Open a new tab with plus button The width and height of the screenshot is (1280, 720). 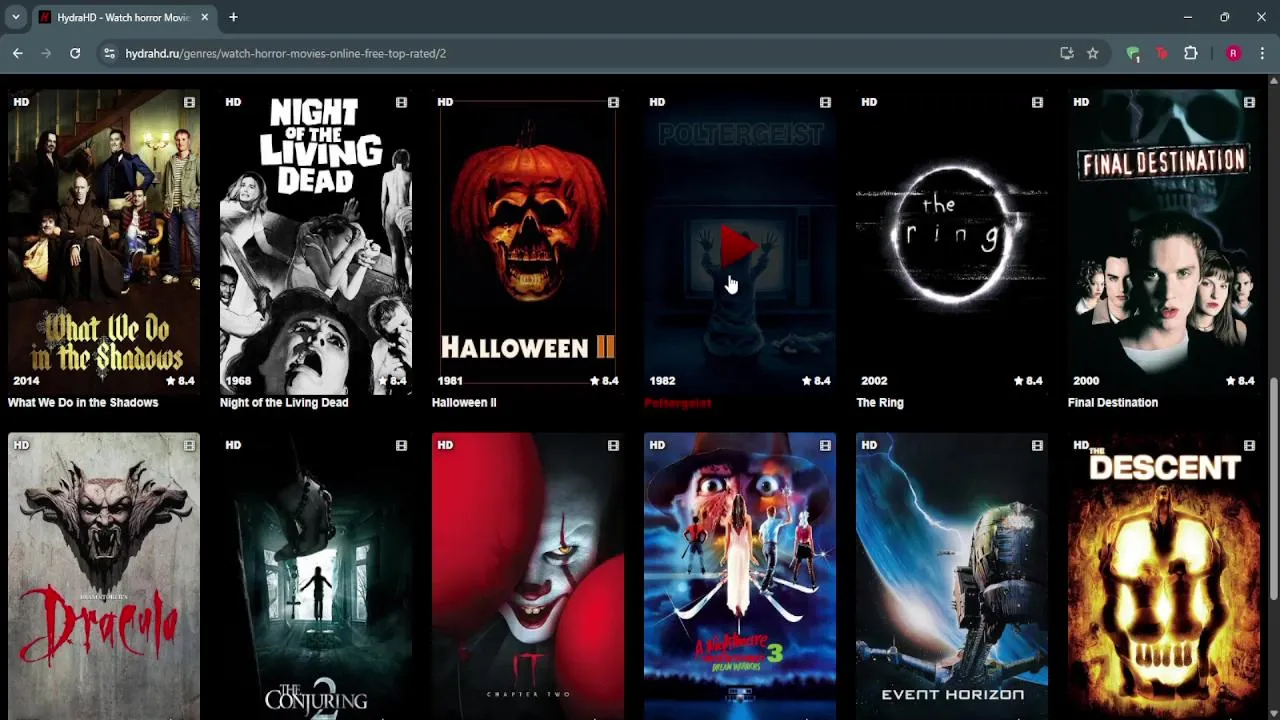233,17
